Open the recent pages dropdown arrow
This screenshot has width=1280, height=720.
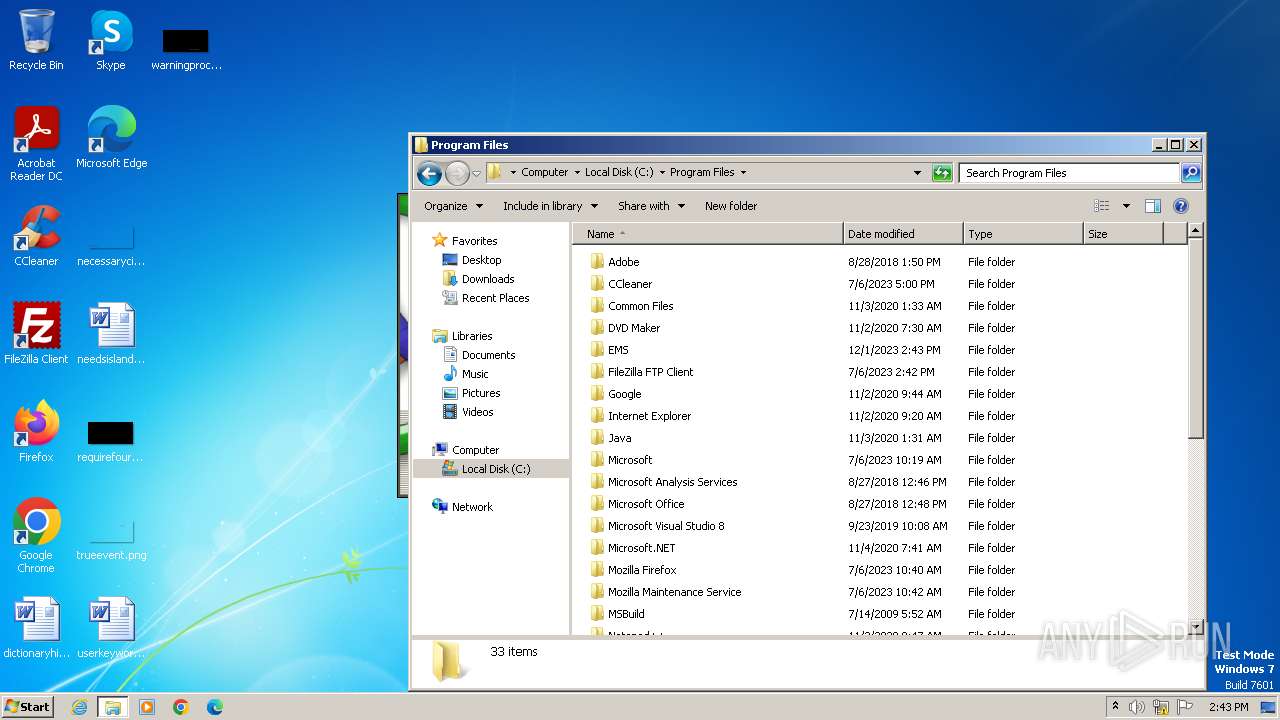click(x=476, y=173)
